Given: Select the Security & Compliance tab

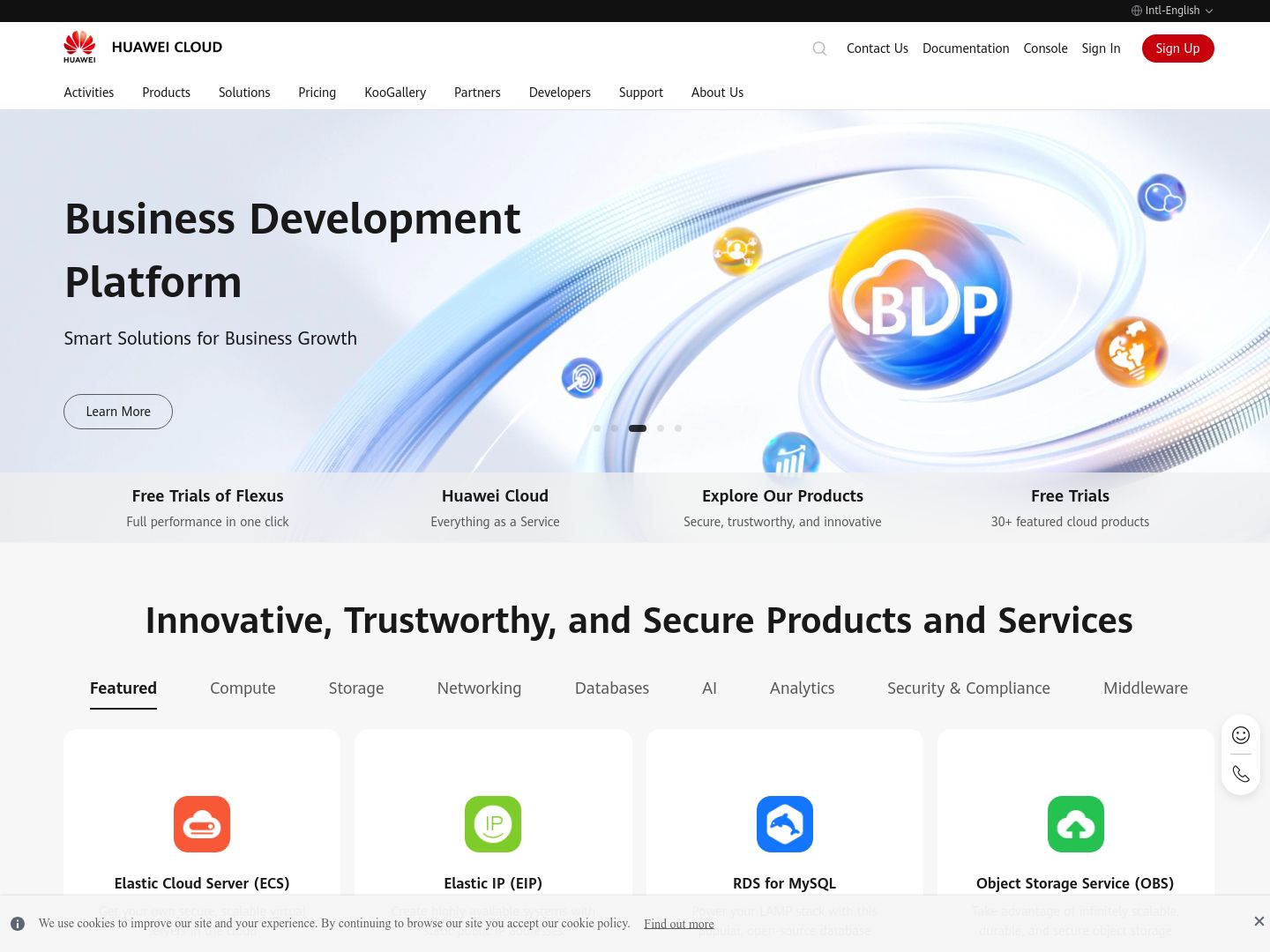Looking at the screenshot, I should tap(968, 688).
